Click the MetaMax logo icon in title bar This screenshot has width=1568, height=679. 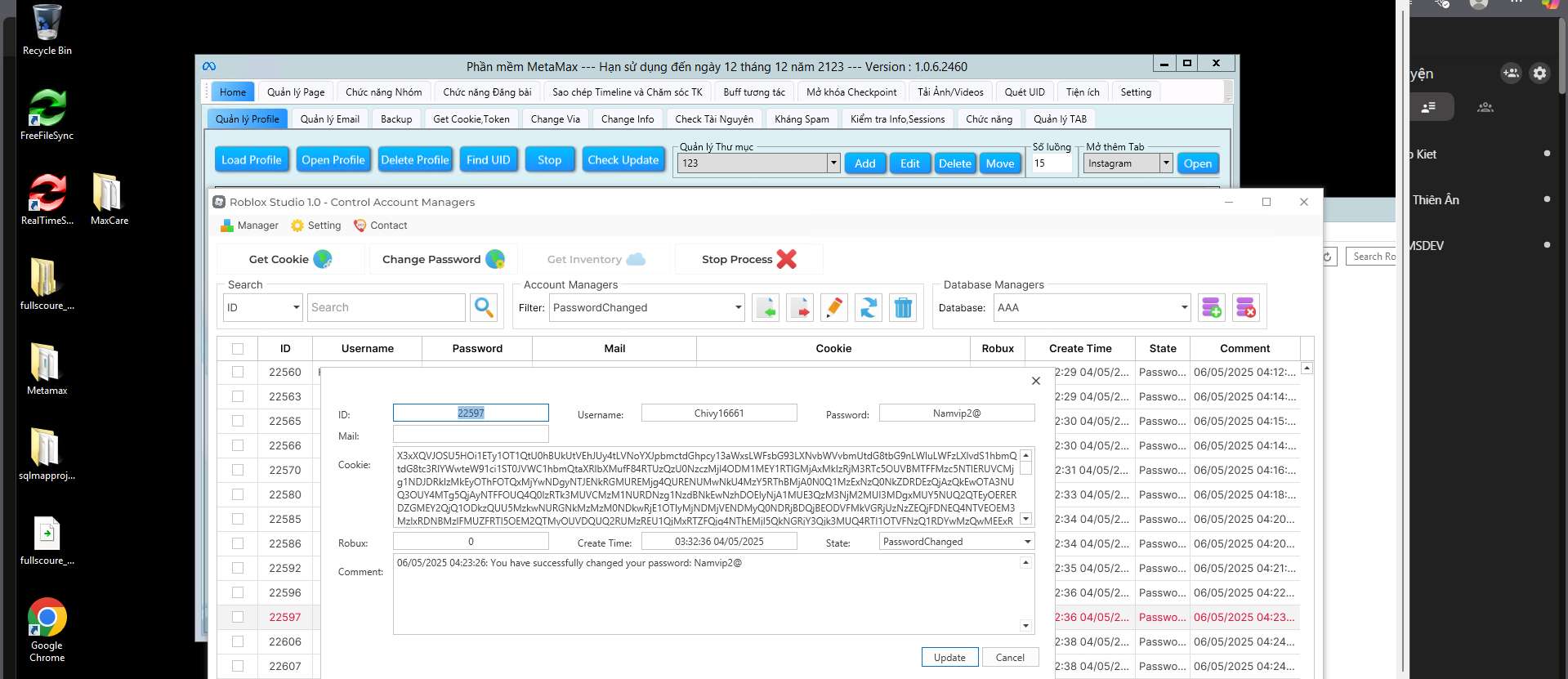point(209,66)
